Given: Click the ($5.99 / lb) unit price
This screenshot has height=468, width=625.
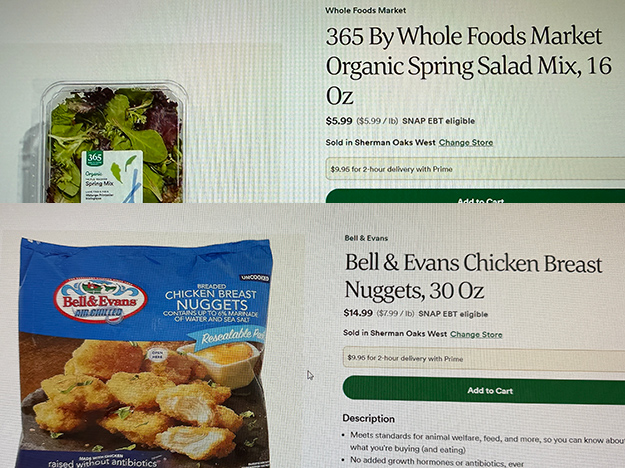Looking at the screenshot, I should (x=377, y=121).
